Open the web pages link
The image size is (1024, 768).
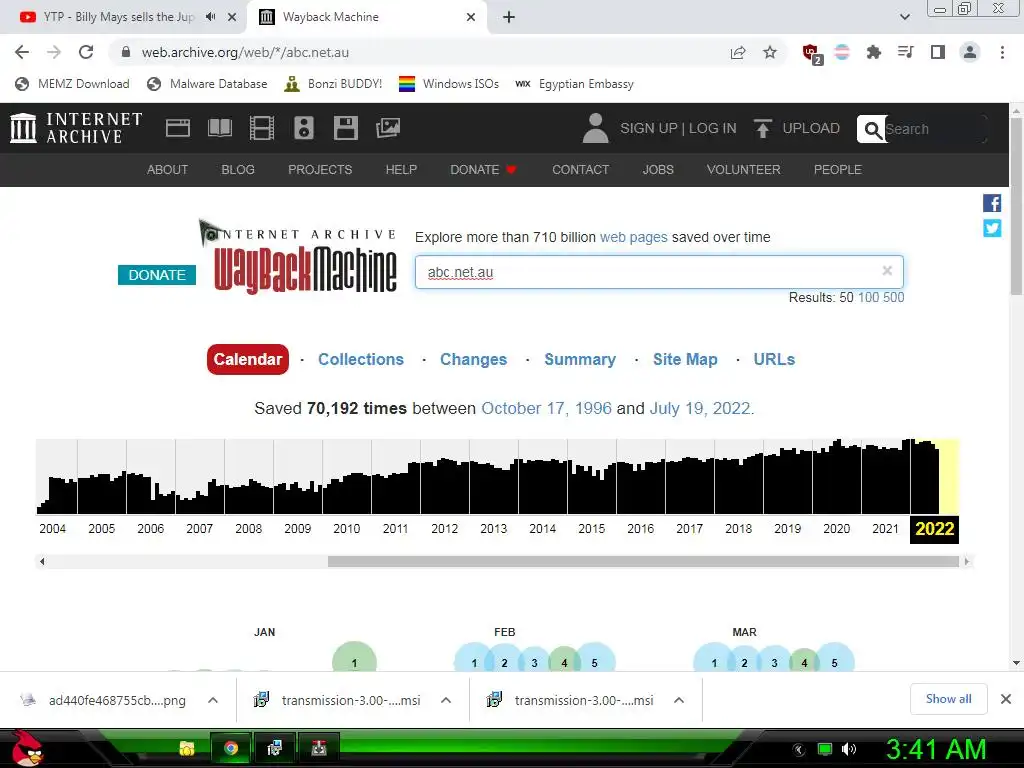[x=633, y=237]
